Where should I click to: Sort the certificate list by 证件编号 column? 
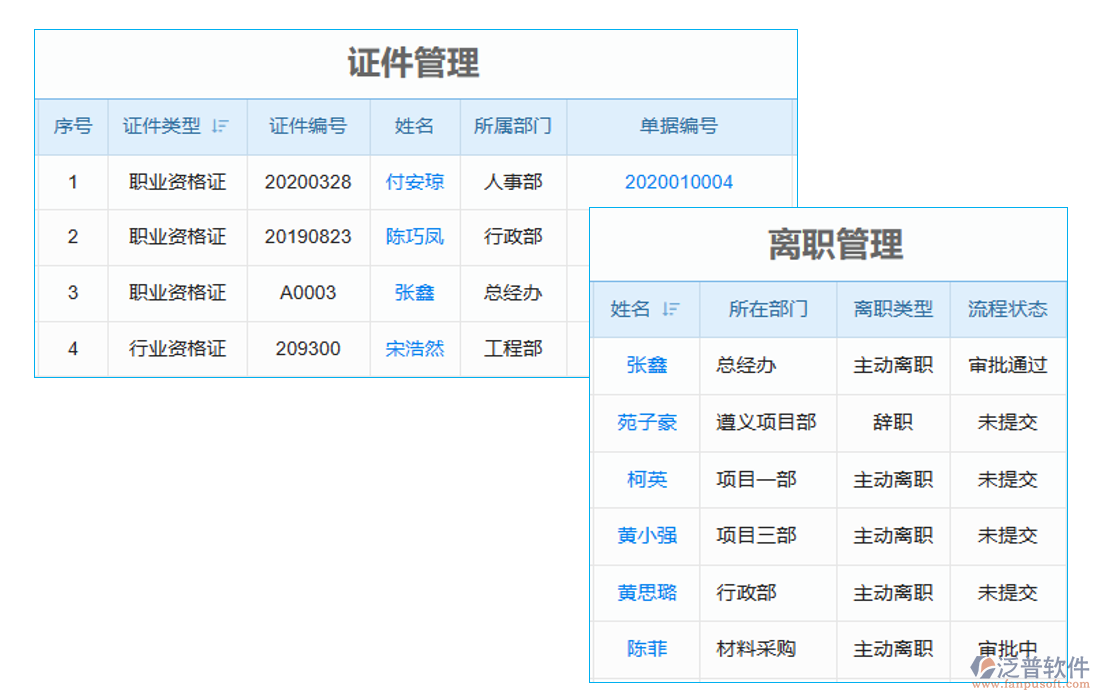click(309, 126)
